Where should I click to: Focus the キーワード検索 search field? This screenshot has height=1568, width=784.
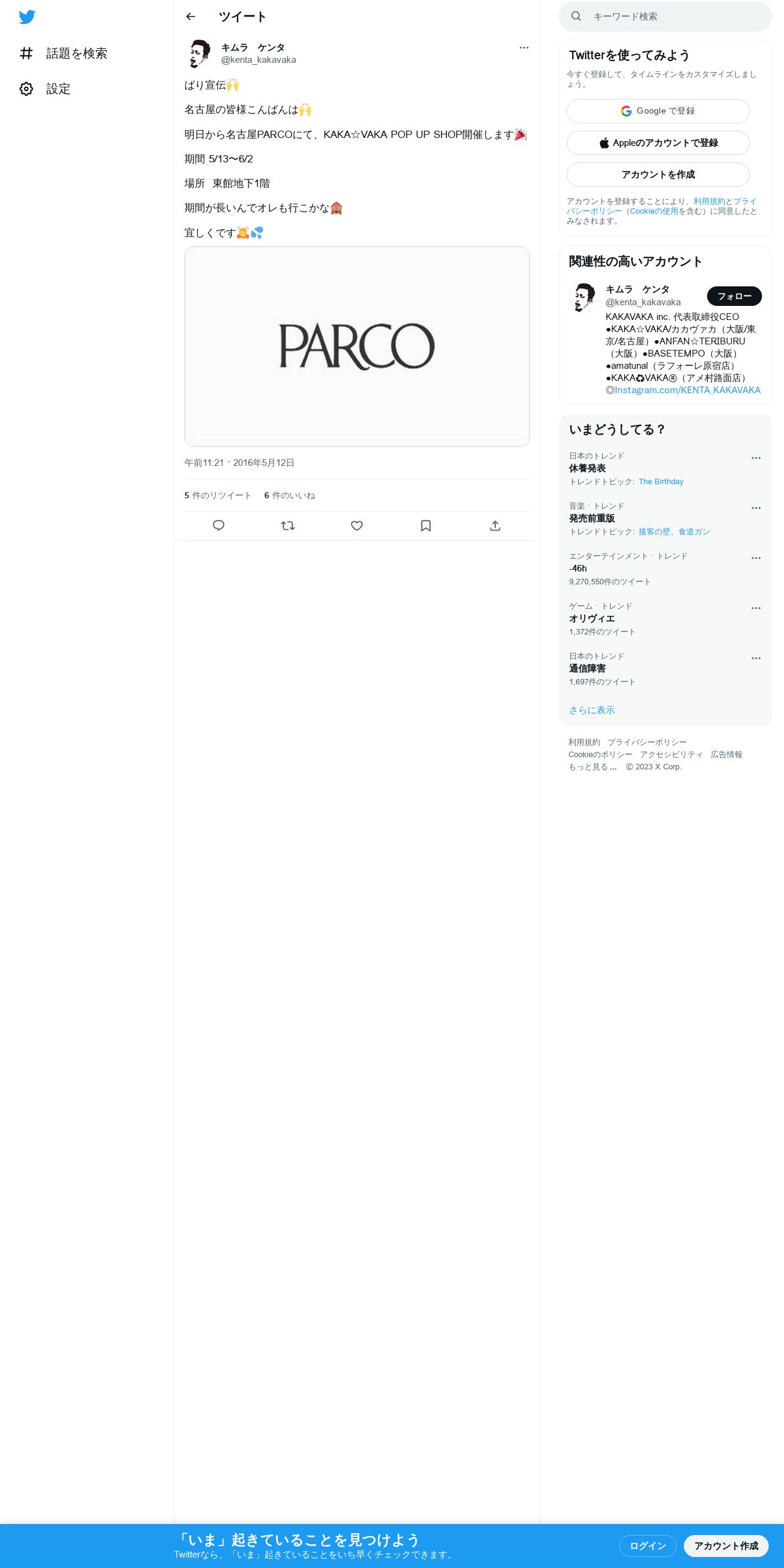tap(666, 16)
